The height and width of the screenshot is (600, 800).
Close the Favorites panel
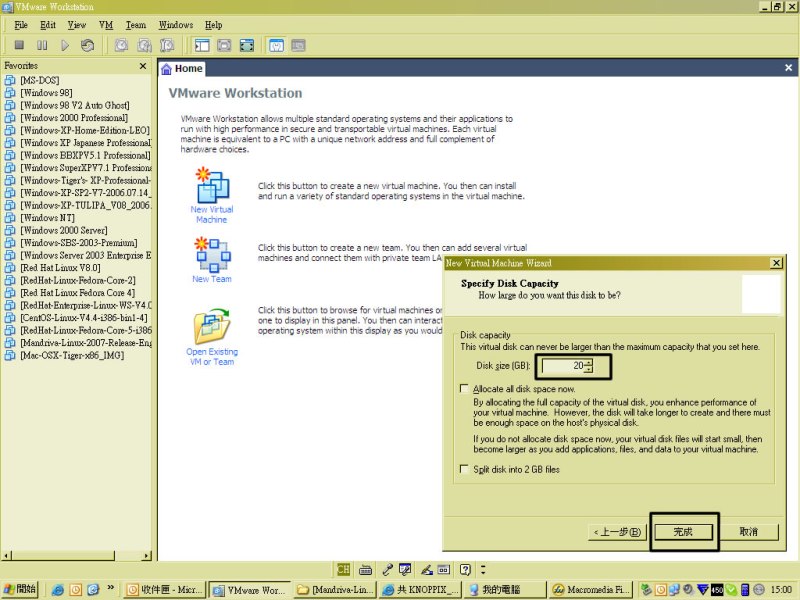pos(143,66)
